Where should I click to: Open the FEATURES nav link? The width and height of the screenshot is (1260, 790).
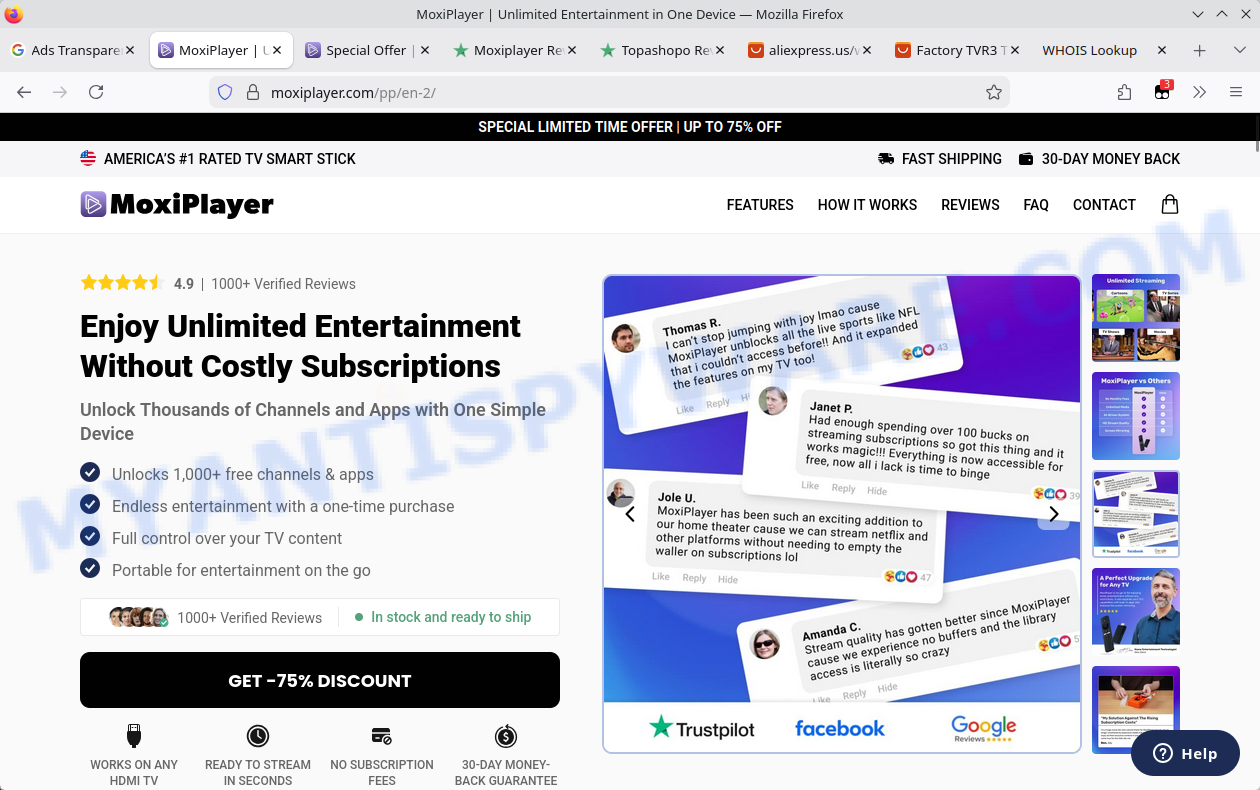click(760, 205)
